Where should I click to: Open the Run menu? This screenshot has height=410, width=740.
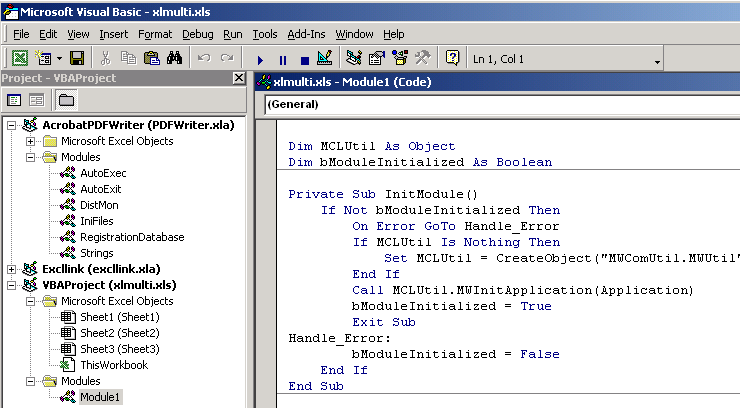[233, 34]
